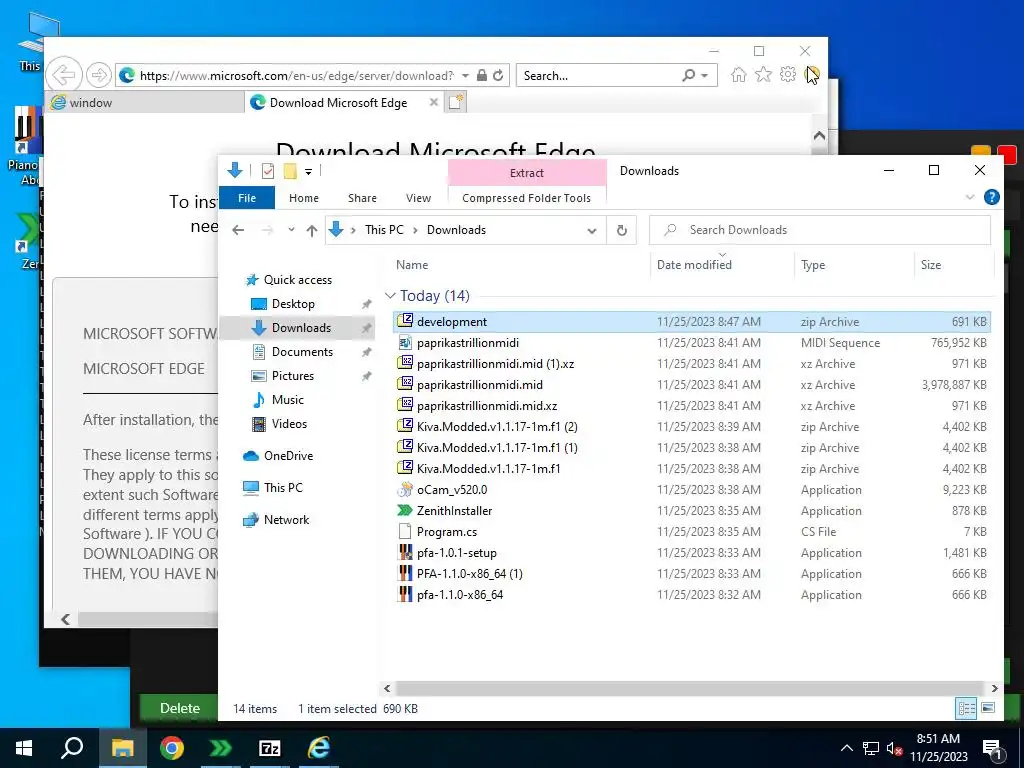Sort files by Type column
The height and width of the screenshot is (768, 1024).
813,264
